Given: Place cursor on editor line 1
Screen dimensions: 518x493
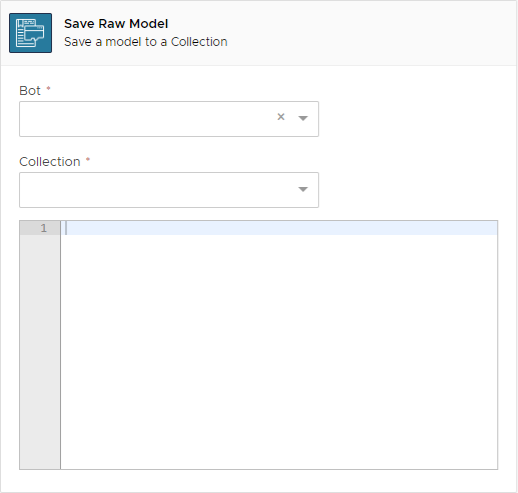Looking at the screenshot, I should point(279,228).
